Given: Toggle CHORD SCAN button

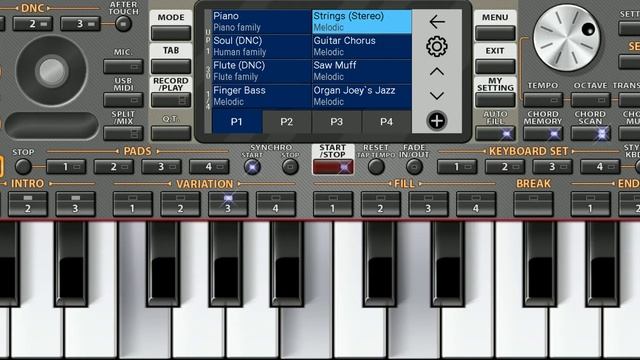Looking at the screenshot, I should point(591,133).
